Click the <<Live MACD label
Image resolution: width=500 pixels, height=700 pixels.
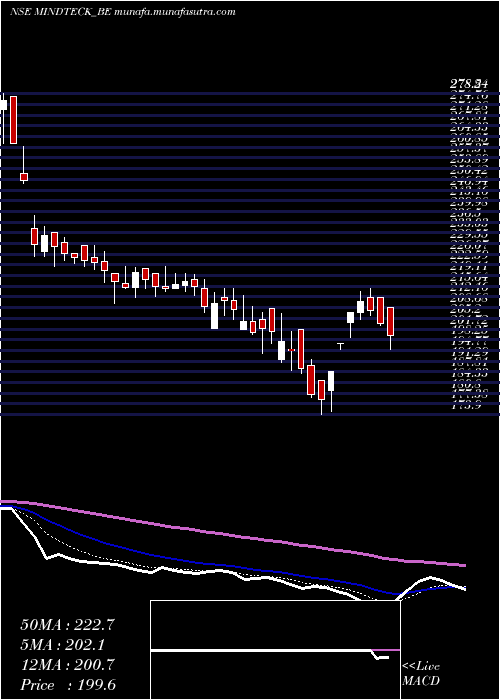click(x=421, y=674)
